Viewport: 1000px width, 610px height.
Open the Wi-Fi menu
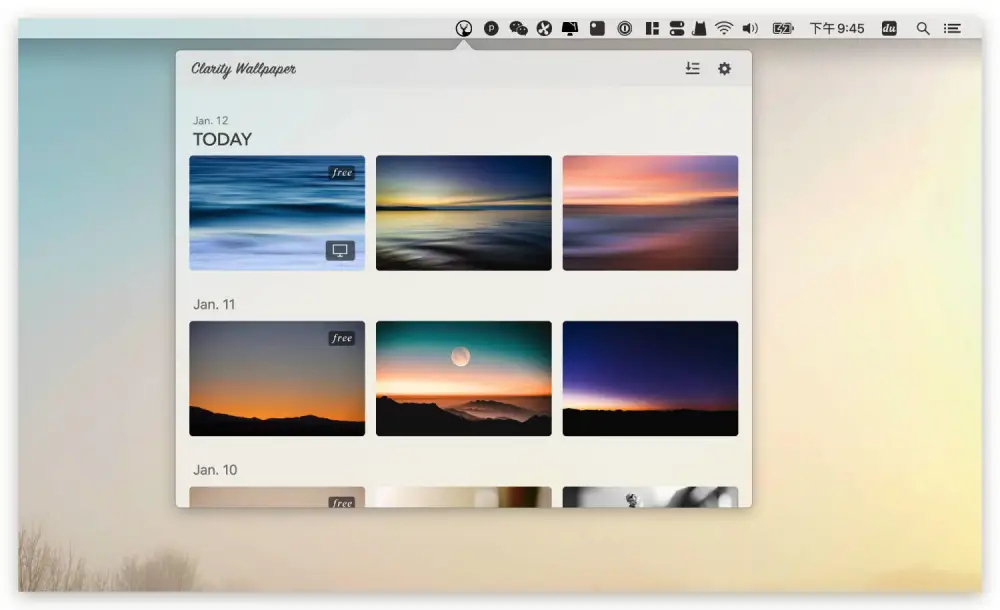click(x=724, y=28)
